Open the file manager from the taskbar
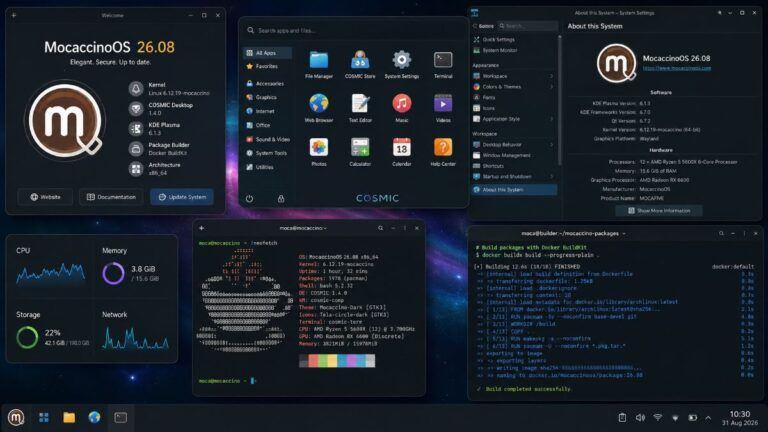The height and width of the screenshot is (432, 768). (x=69, y=417)
